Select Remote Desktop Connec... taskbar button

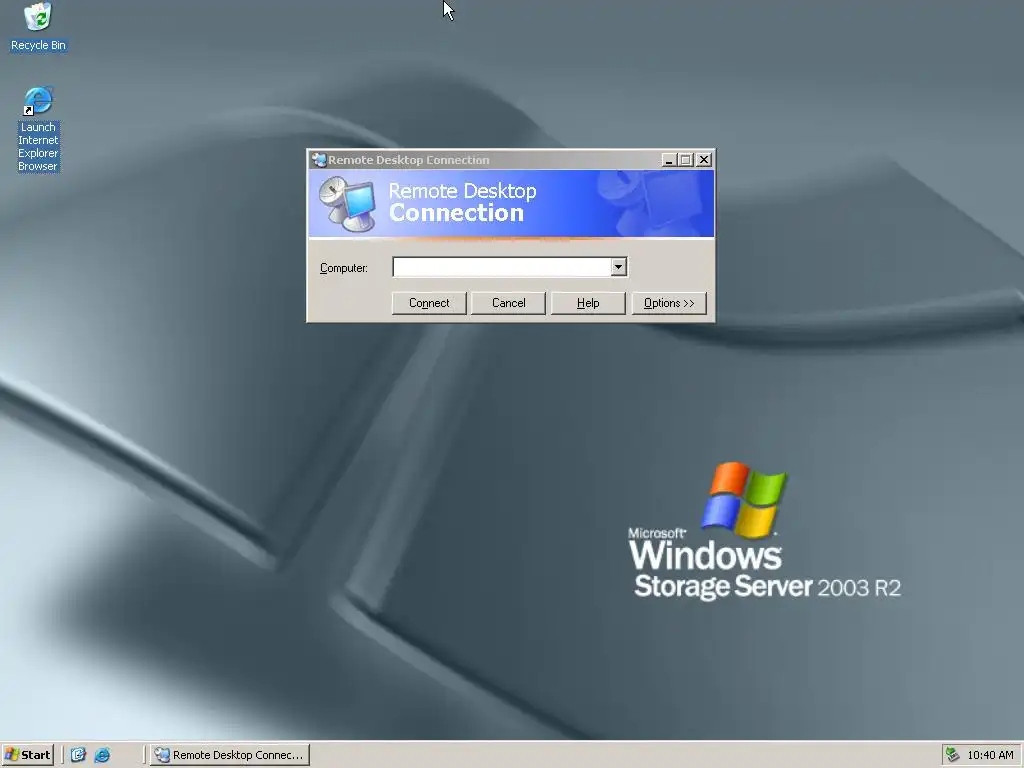click(x=230, y=755)
